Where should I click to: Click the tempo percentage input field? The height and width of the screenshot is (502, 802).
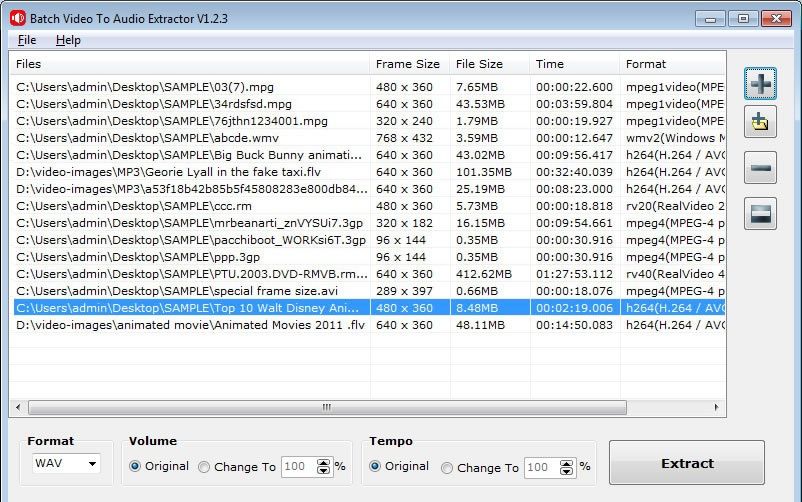click(541, 468)
